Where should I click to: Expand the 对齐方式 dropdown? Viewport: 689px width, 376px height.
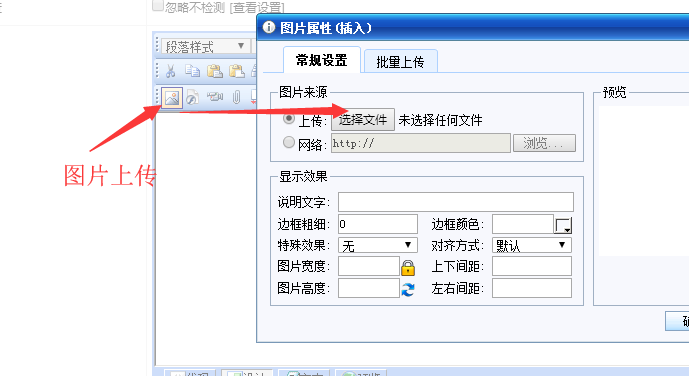point(532,245)
